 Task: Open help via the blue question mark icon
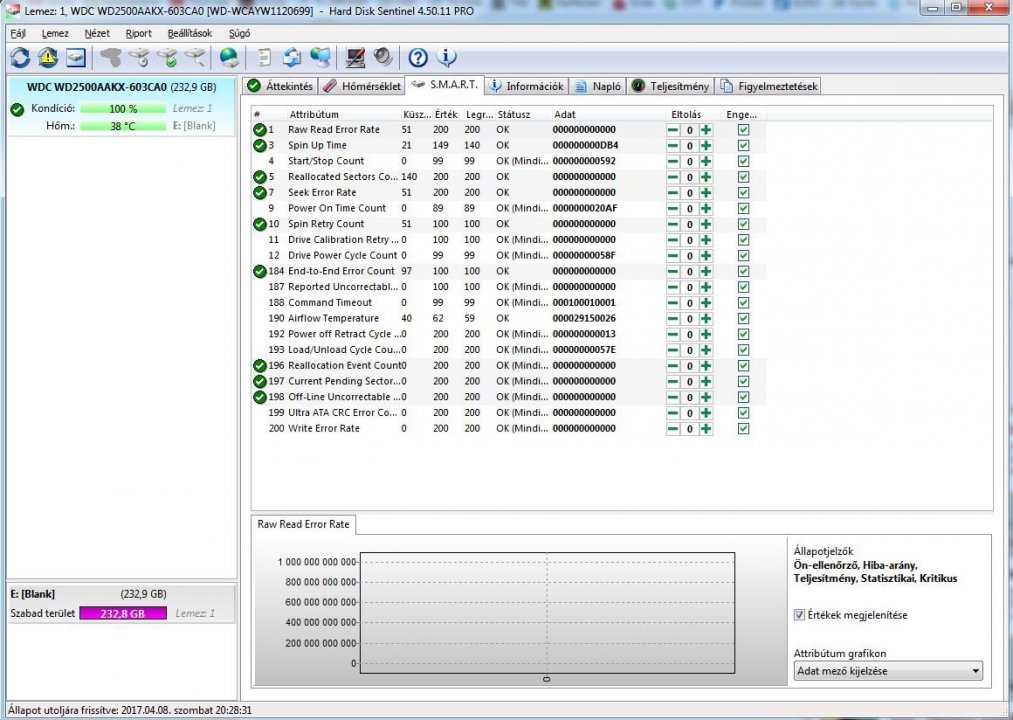[418, 58]
